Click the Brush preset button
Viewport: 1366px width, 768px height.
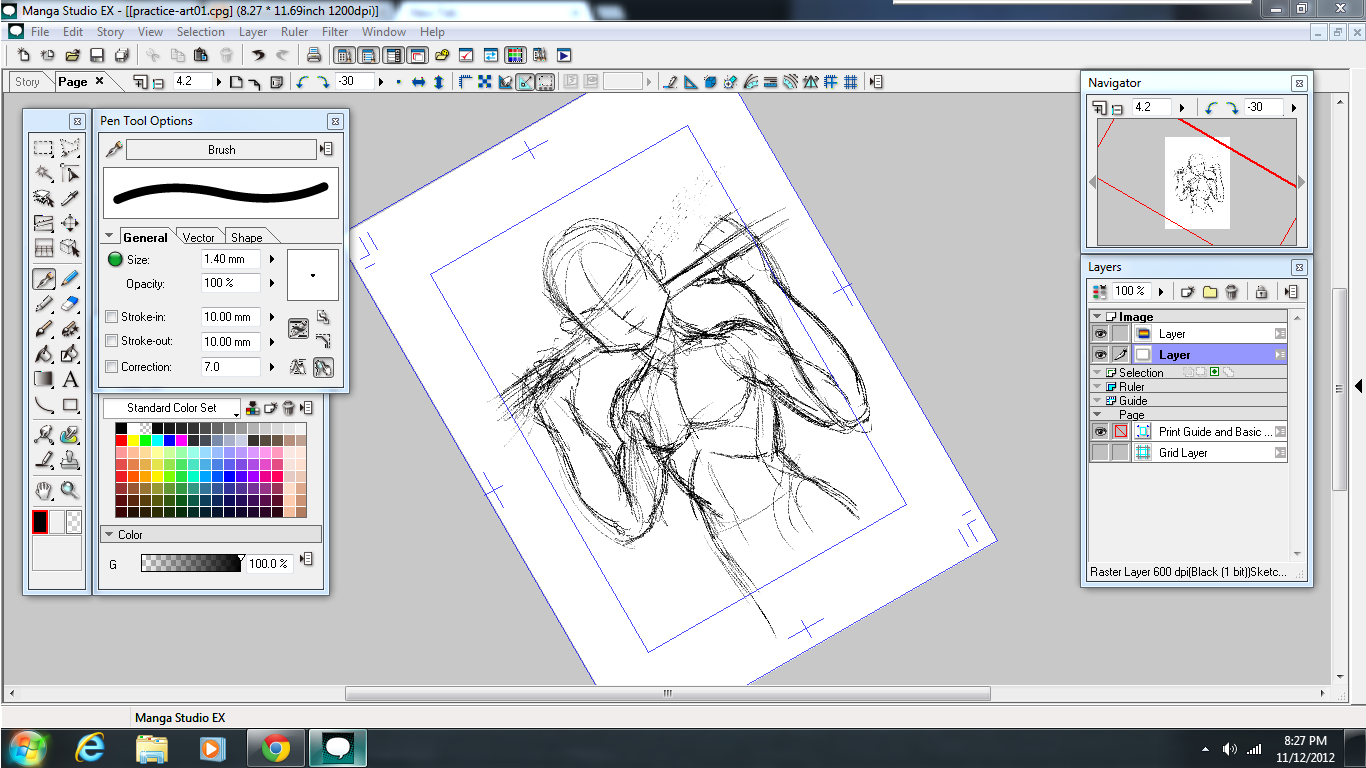[x=220, y=149]
